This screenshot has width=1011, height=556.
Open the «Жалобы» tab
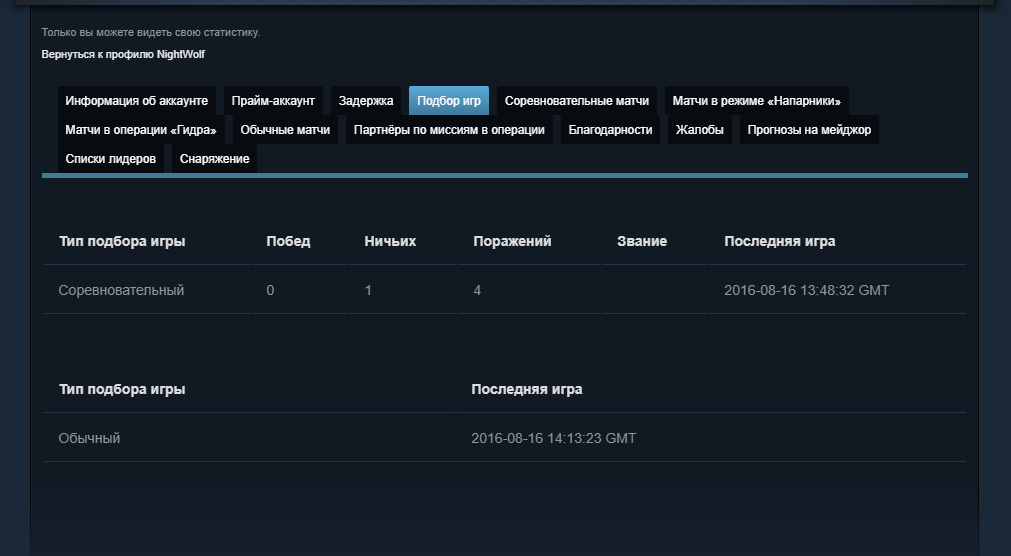pyautogui.click(x=700, y=130)
